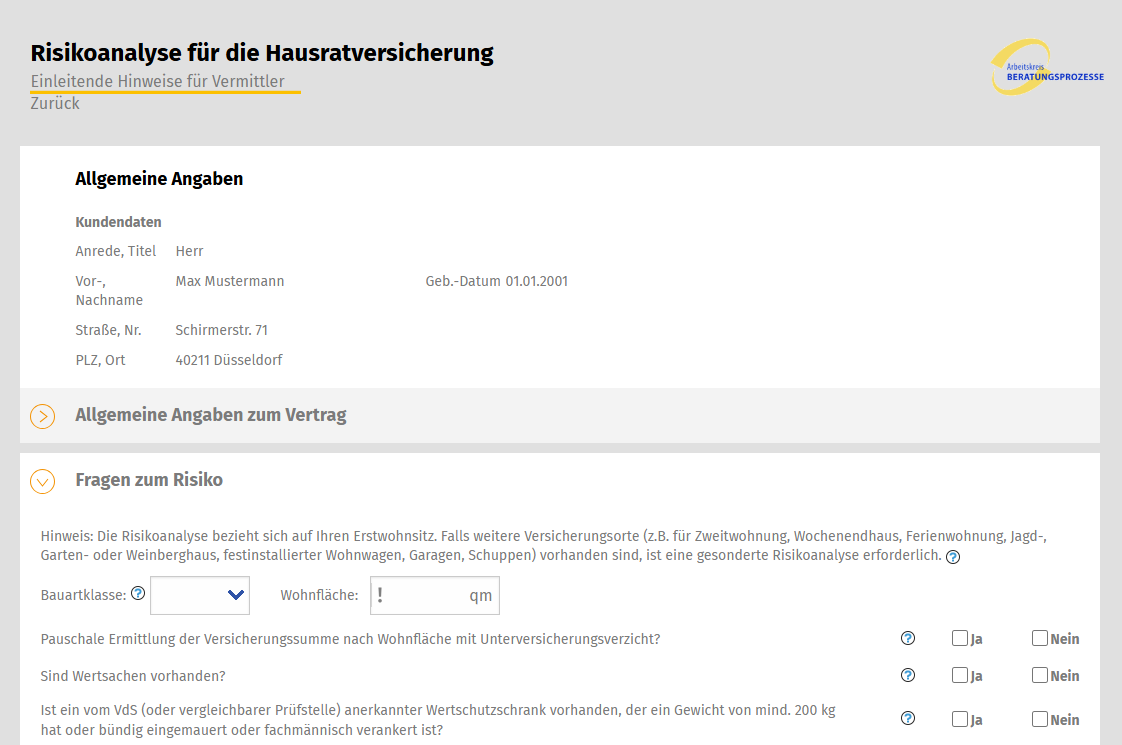Viewport: 1122px width, 745px height.
Task: Click the Allgemeine Angaben zum Vertrag header
Action: pos(210,414)
